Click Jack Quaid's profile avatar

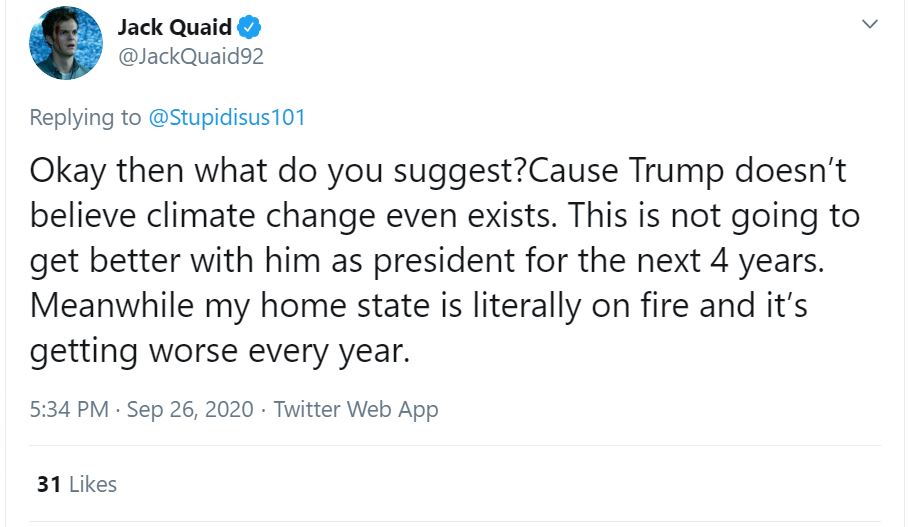[x=66, y=43]
